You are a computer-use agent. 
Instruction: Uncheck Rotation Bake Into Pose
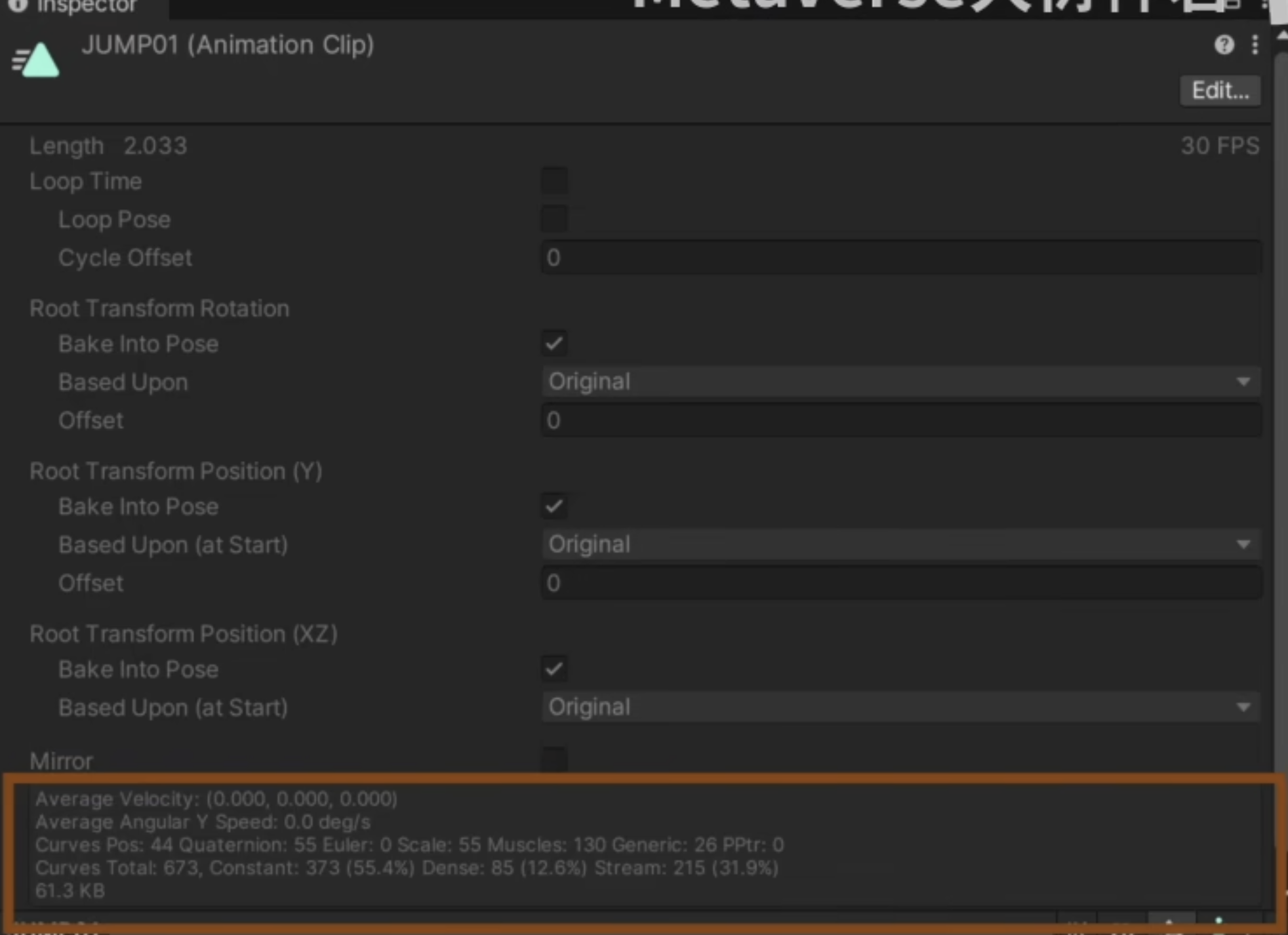coord(554,344)
